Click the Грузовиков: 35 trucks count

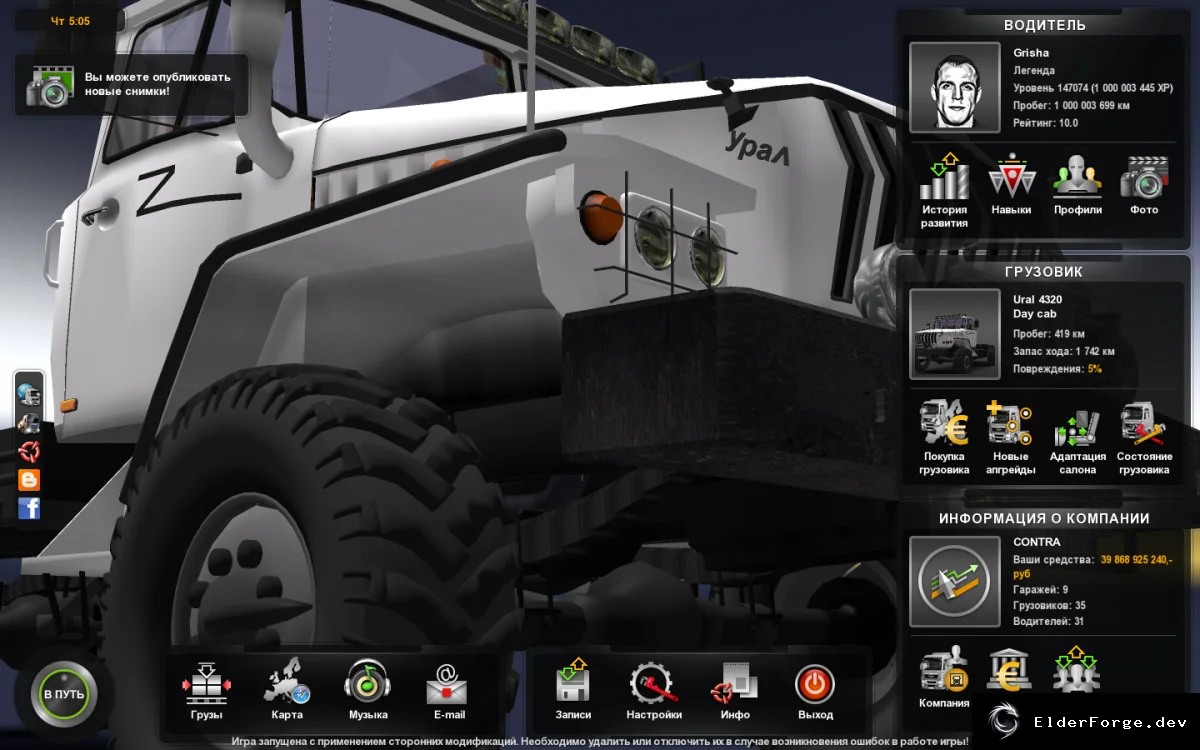[1049, 606]
